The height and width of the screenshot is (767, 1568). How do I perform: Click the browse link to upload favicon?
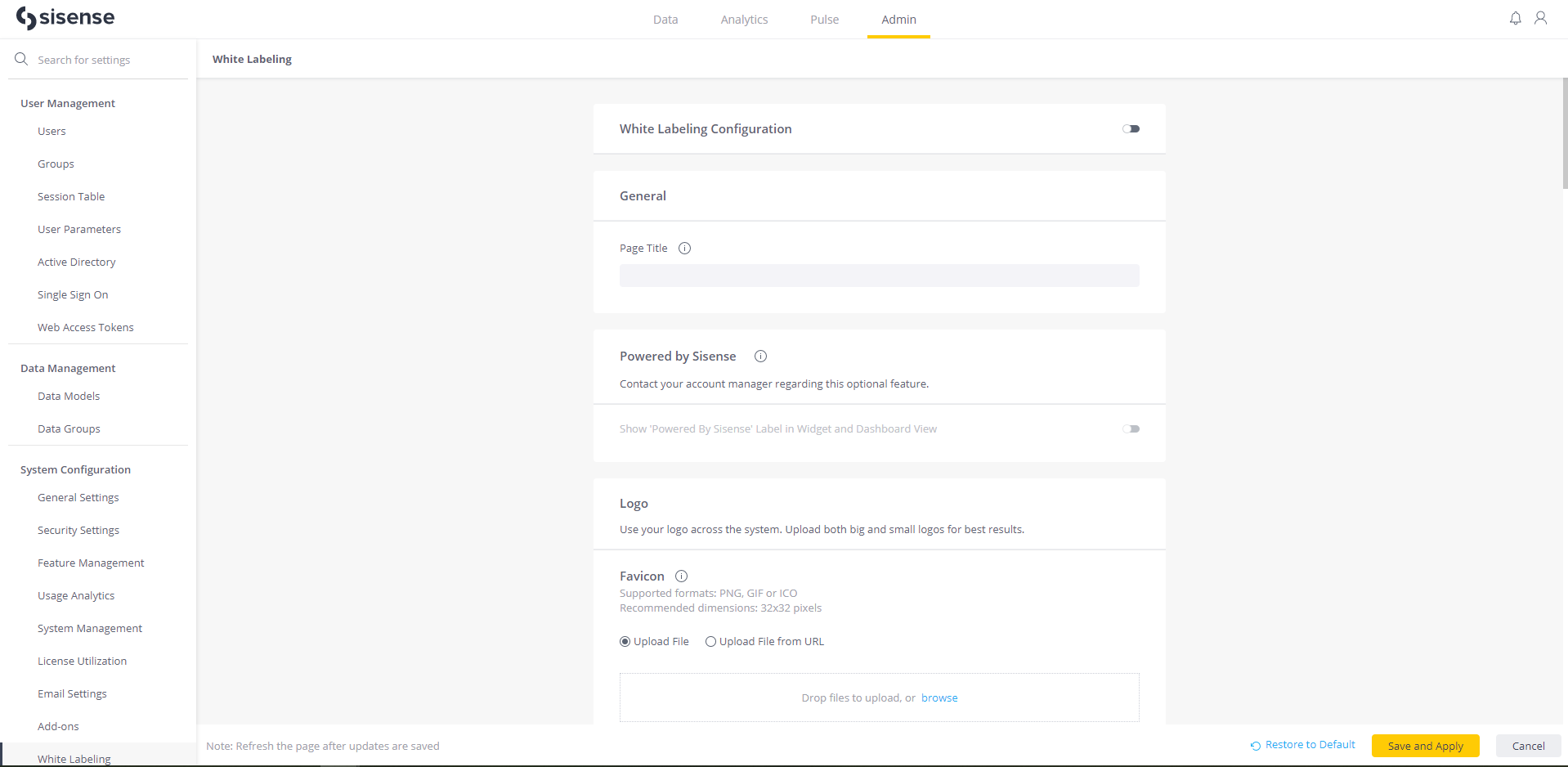click(939, 698)
